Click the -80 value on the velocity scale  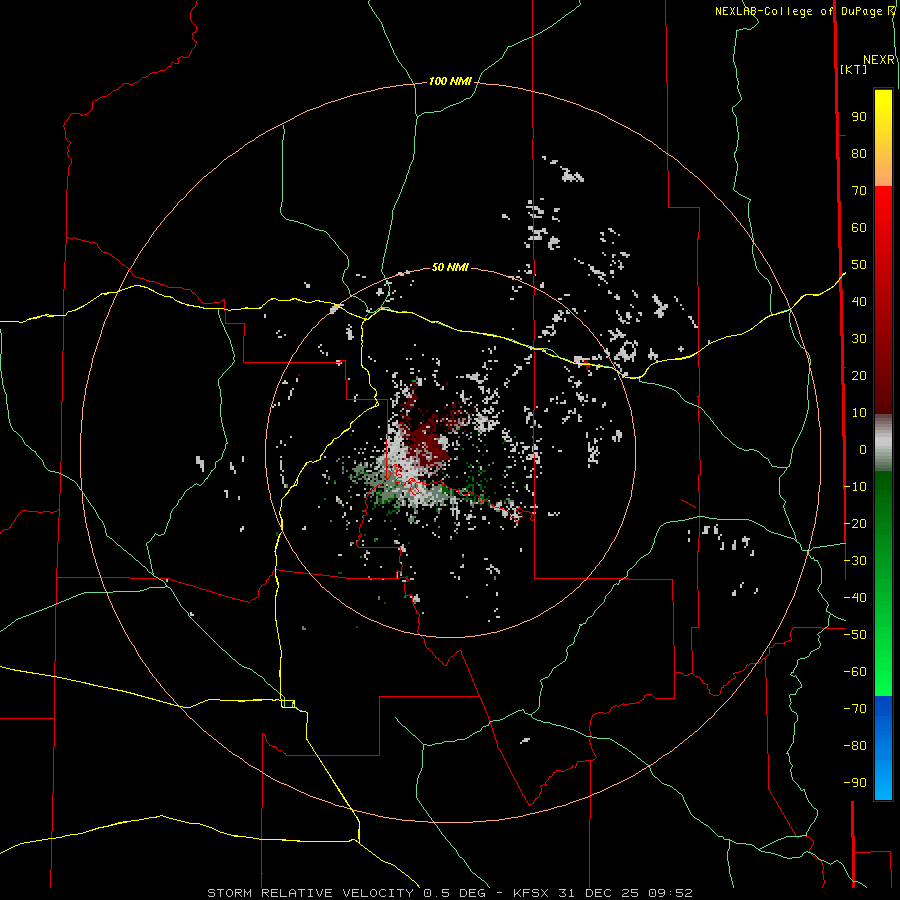pos(855,746)
